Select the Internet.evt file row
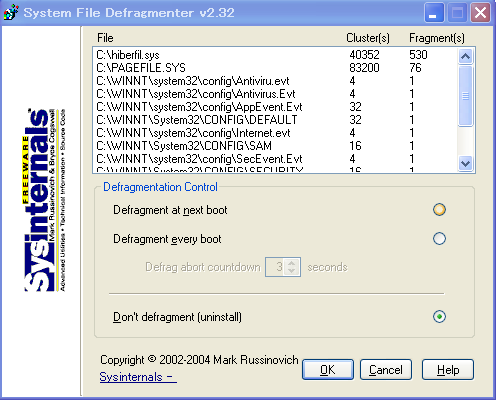The height and width of the screenshot is (400, 496). click(275, 133)
